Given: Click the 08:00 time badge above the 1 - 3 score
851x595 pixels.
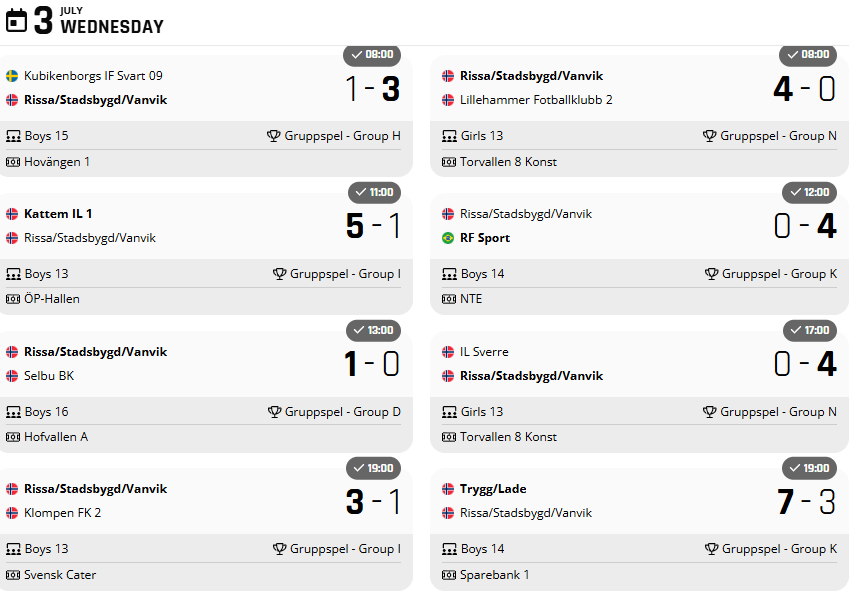Looking at the screenshot, I should click(371, 55).
